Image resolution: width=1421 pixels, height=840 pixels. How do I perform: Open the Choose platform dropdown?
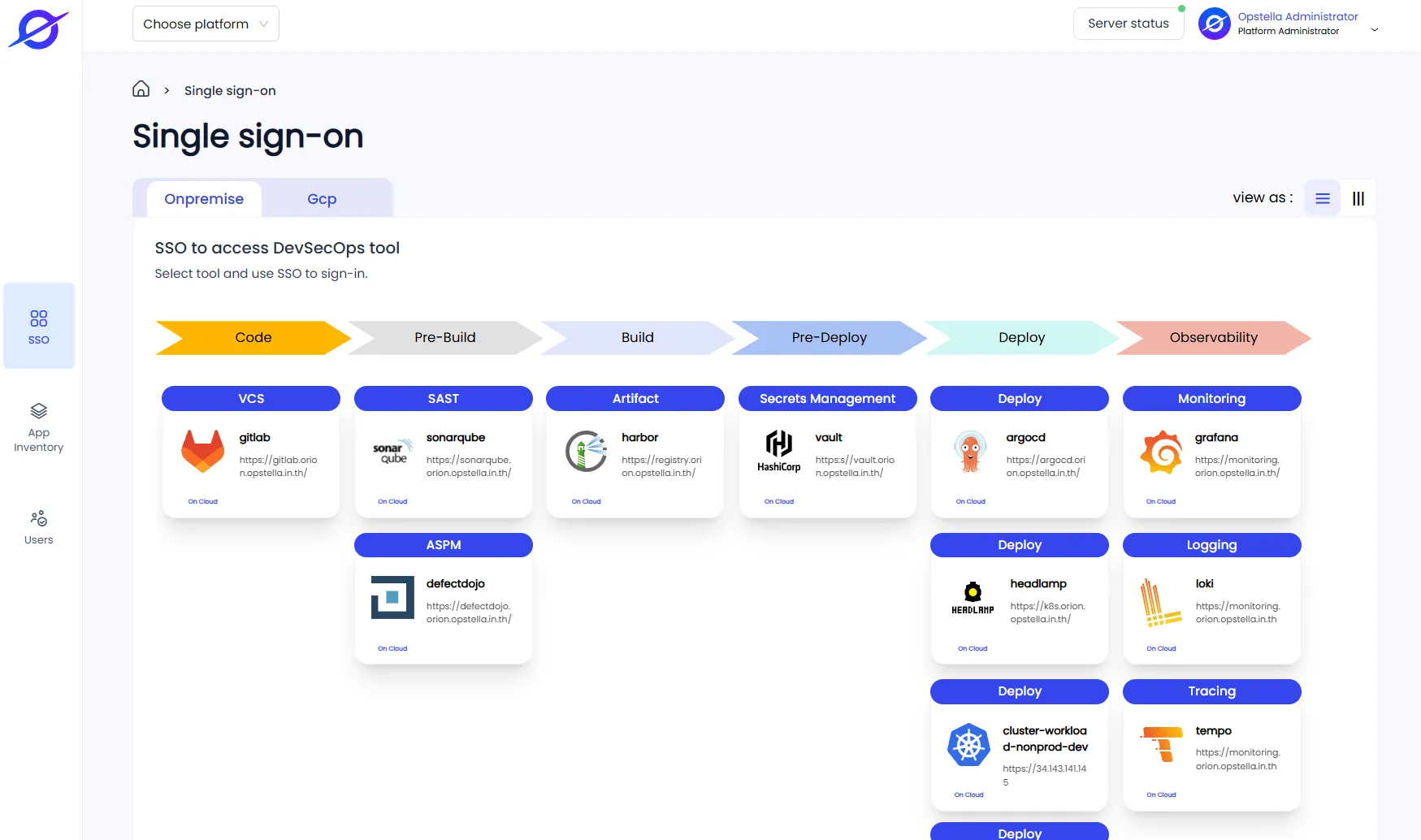tap(206, 24)
